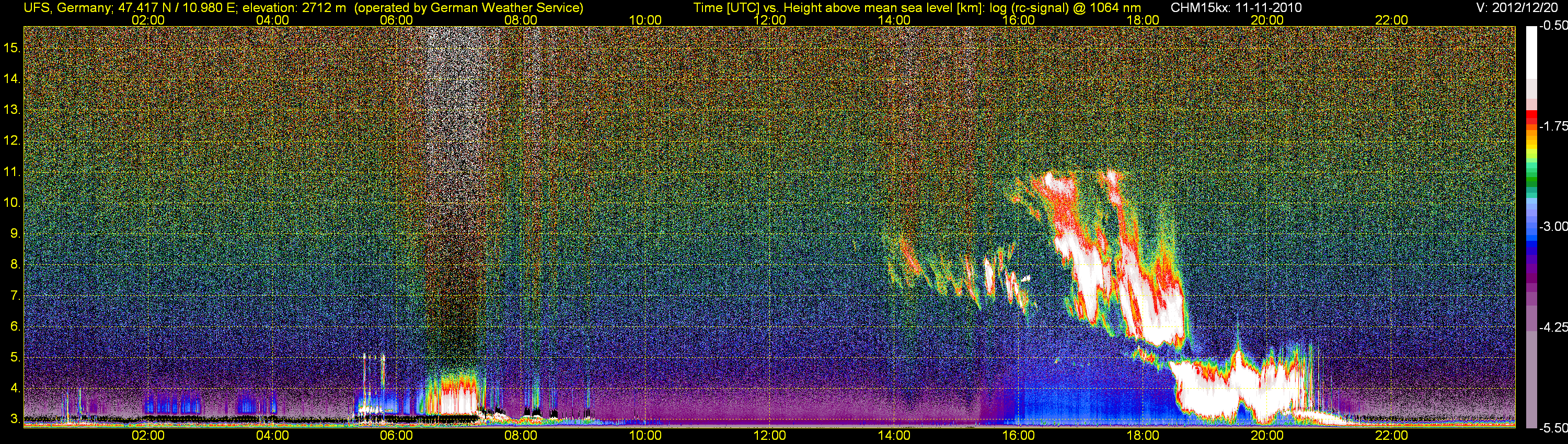
Task: Click the "16:00" label on the bottom time axis
Action: pyautogui.click(x=1018, y=436)
